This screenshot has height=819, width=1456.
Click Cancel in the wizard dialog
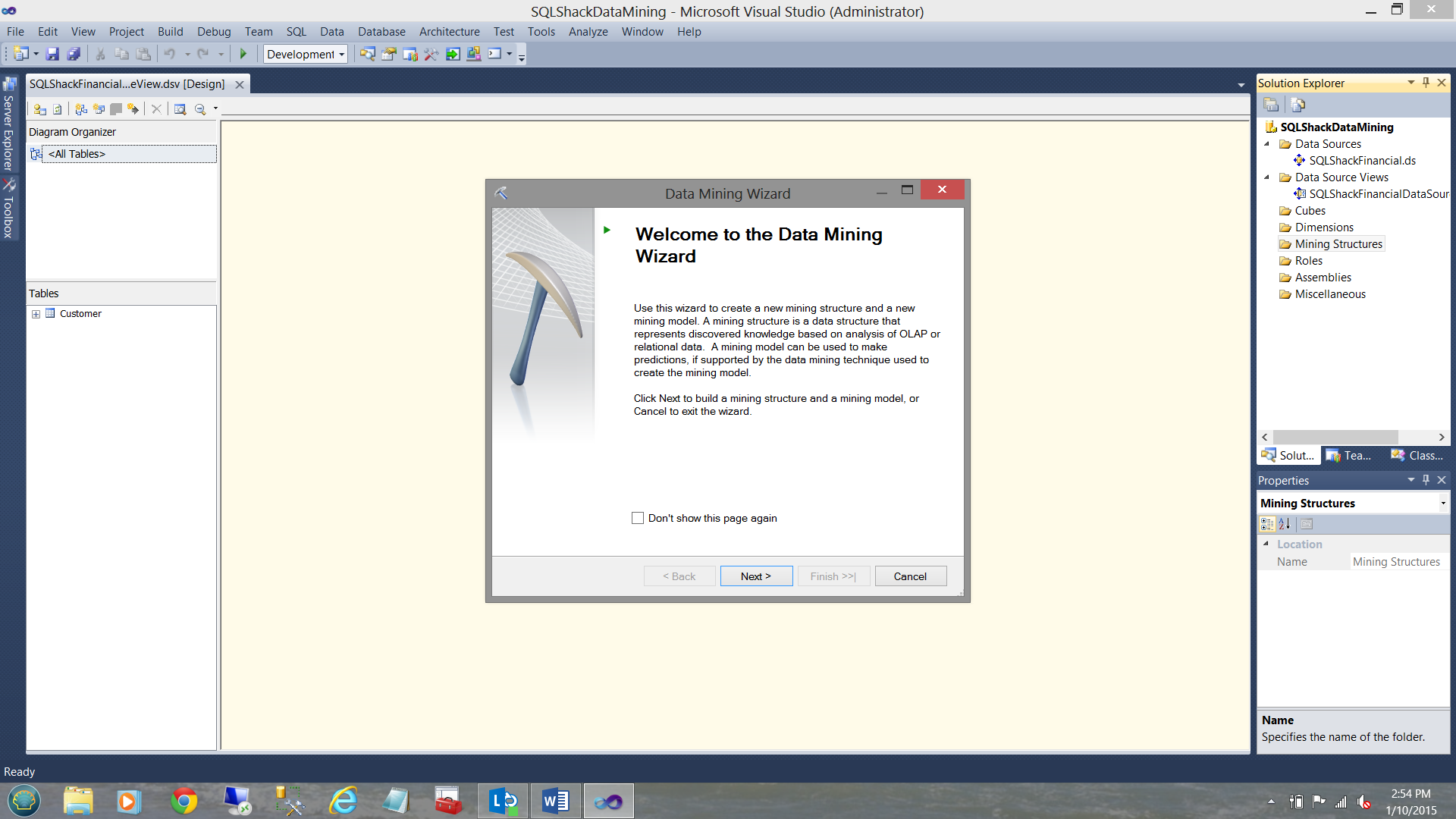[x=910, y=576]
